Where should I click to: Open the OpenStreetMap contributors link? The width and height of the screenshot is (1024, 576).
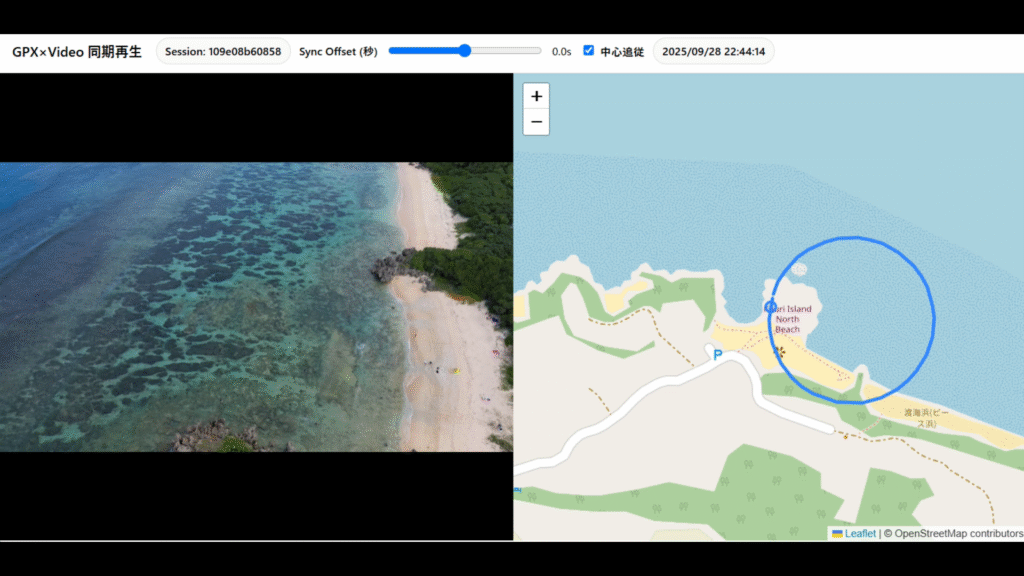(x=960, y=534)
